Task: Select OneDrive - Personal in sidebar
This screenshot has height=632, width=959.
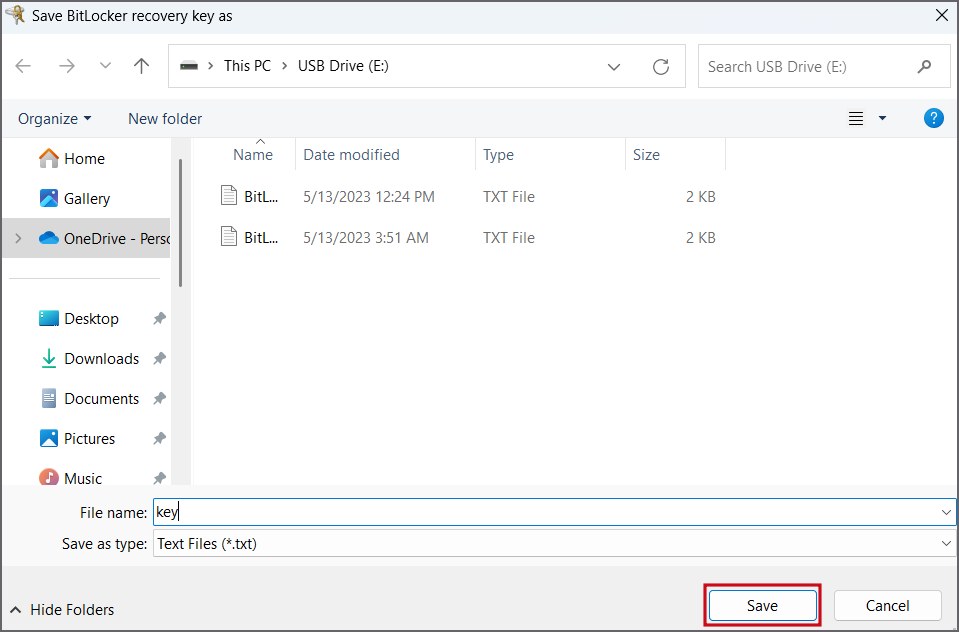Action: (86, 238)
